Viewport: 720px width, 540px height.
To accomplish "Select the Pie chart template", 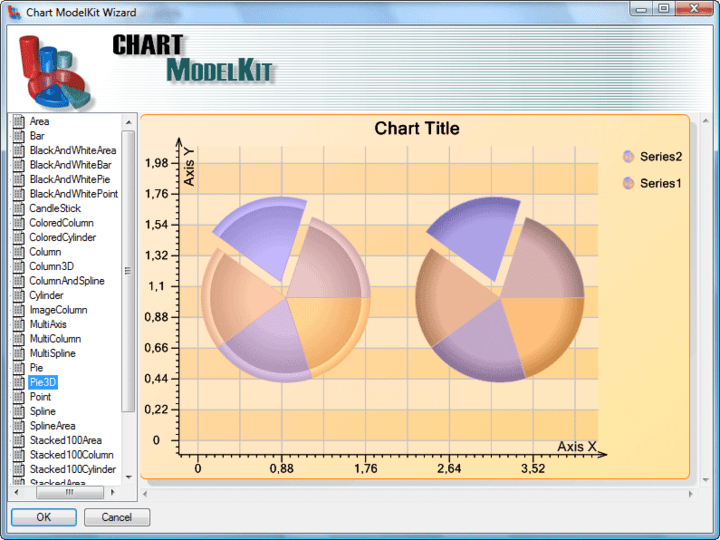I will pyautogui.click(x=36, y=368).
